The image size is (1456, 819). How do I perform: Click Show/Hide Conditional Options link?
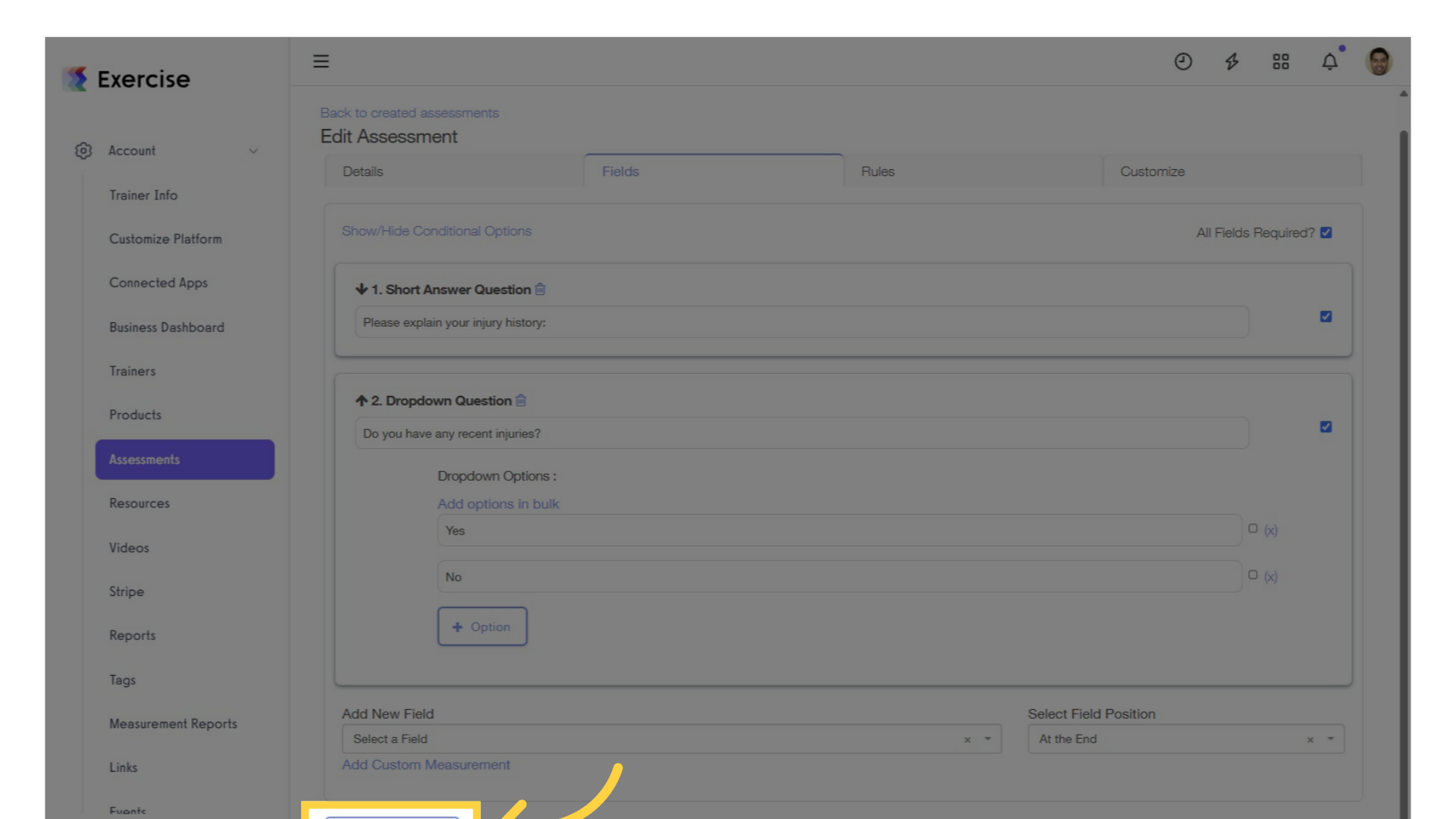click(x=437, y=231)
